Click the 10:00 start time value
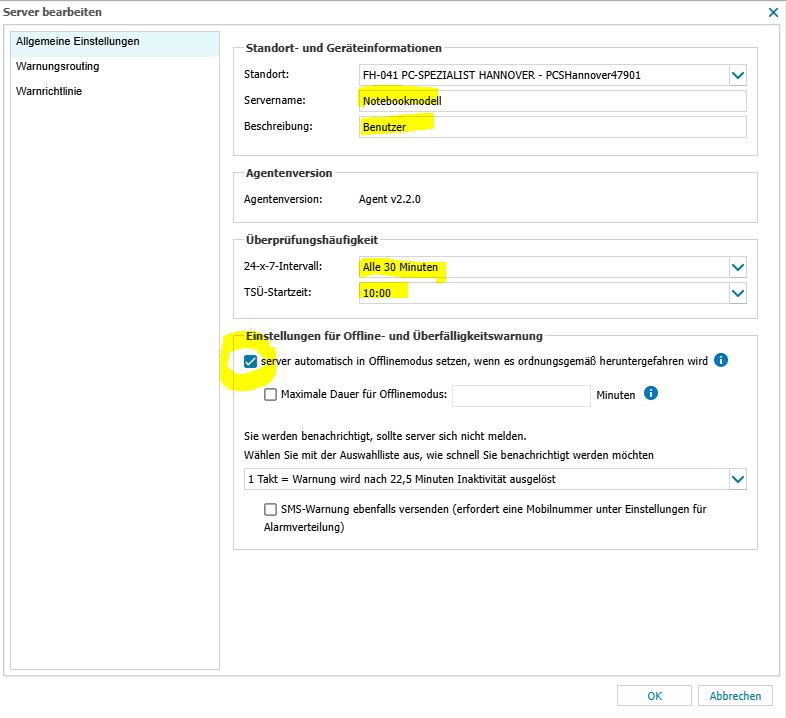The height and width of the screenshot is (718, 786). [x=377, y=293]
